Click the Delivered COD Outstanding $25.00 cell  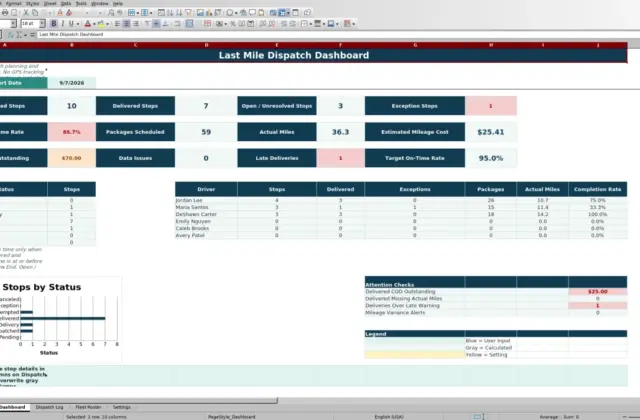point(598,291)
